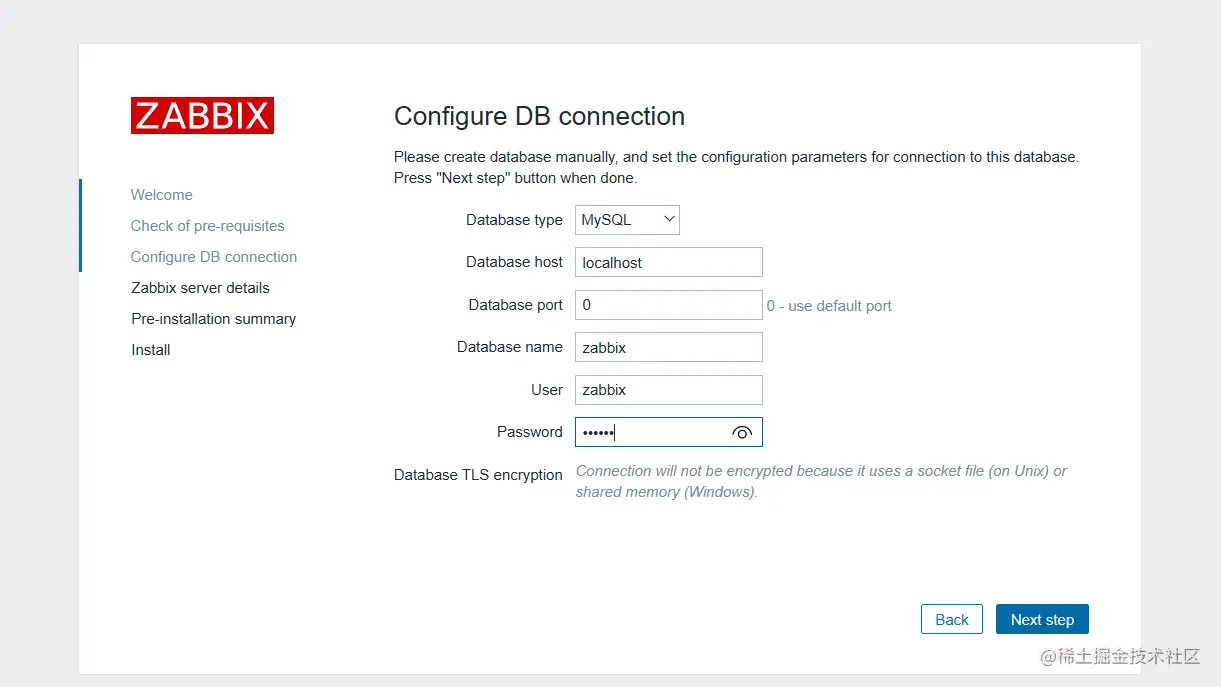The height and width of the screenshot is (687, 1221).
Task: Focus the Database name field
Action: click(x=669, y=347)
